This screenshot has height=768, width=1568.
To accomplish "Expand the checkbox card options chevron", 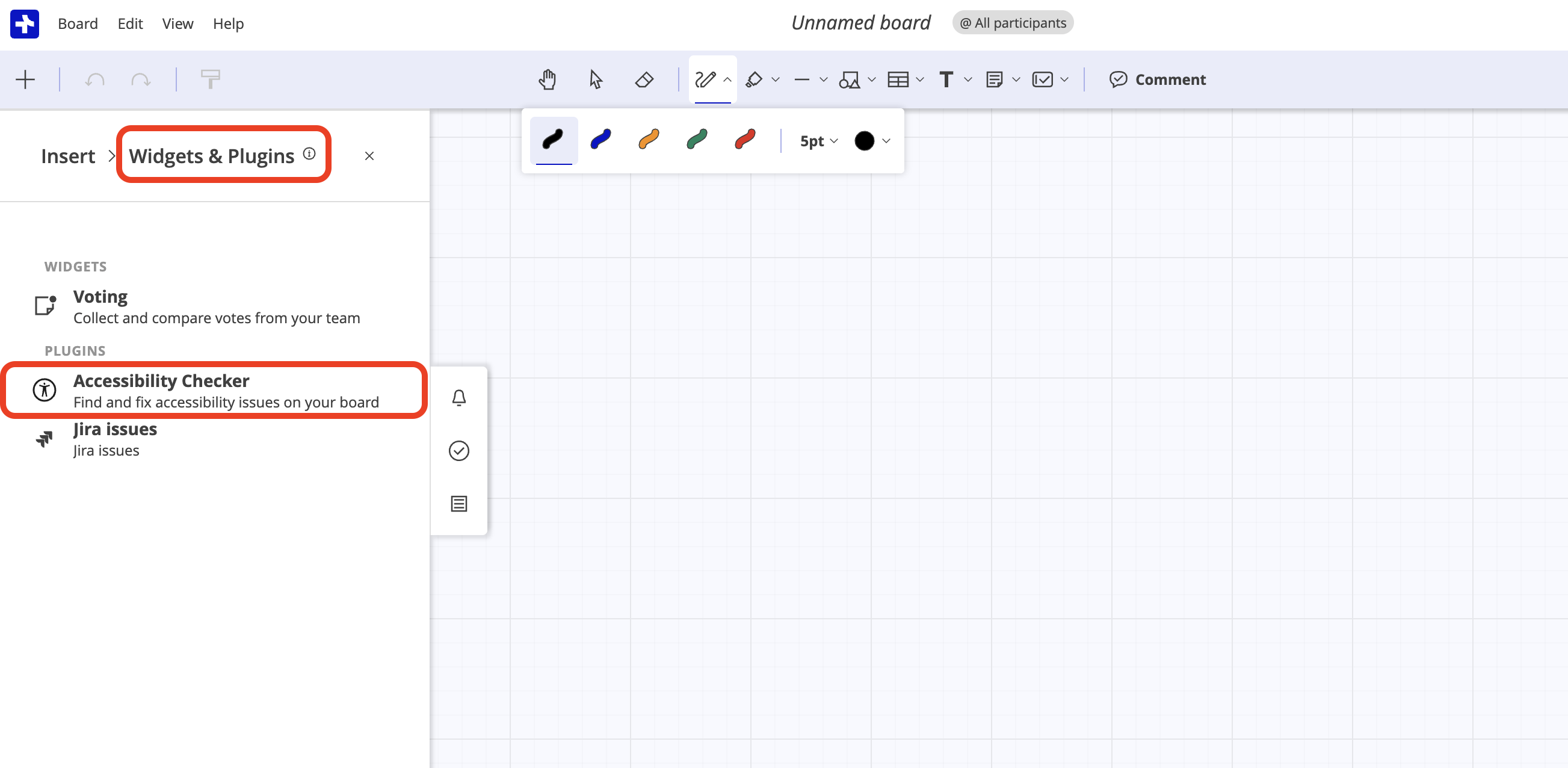I will [x=1064, y=80].
